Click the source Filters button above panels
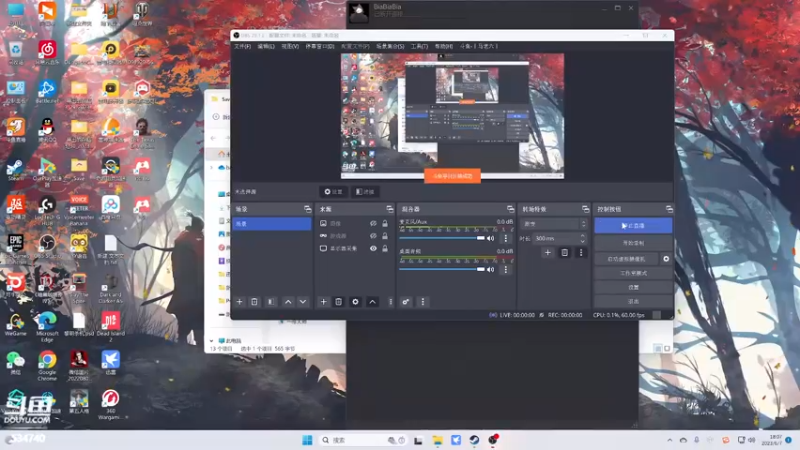800x450 pixels. click(365, 192)
